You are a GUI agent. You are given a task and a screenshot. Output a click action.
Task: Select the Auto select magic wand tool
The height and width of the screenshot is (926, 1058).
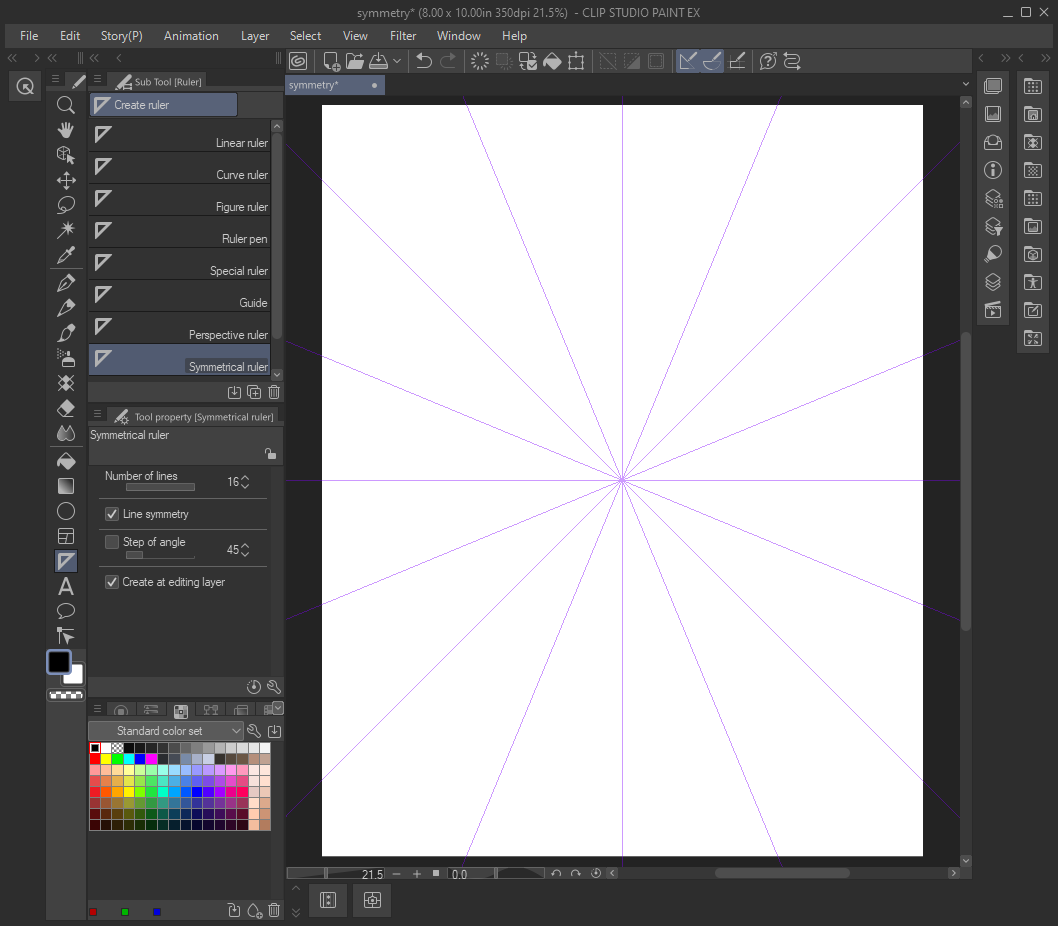coord(66,230)
